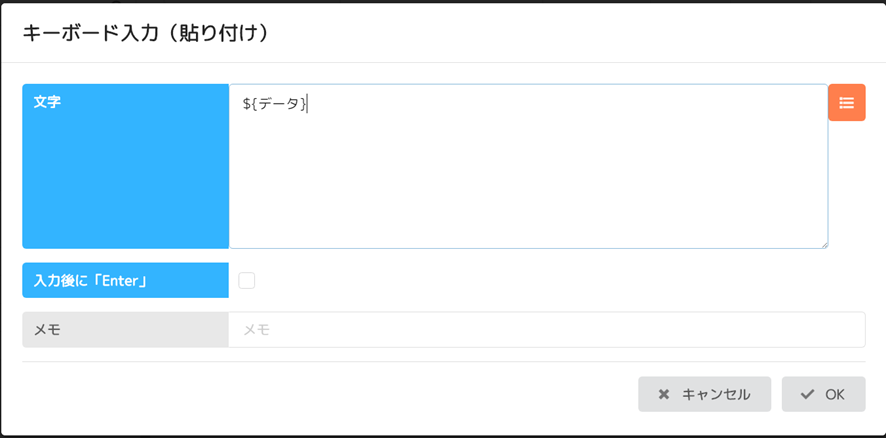Click the gray メモ label cell
Image resolution: width=886 pixels, height=438 pixels.
pos(125,330)
